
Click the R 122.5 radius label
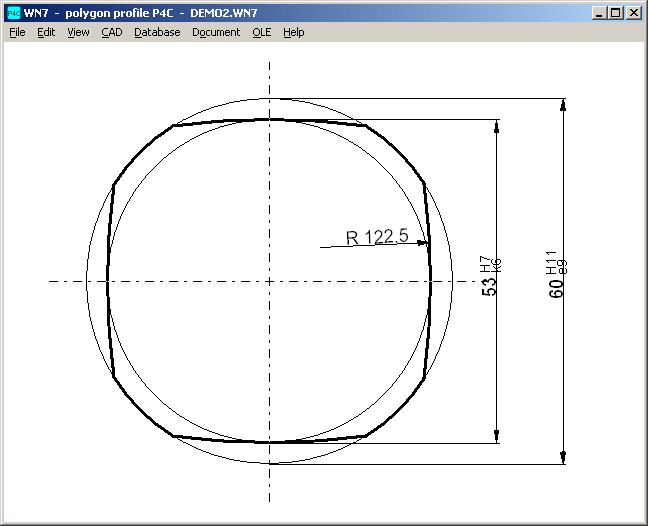(x=377, y=237)
